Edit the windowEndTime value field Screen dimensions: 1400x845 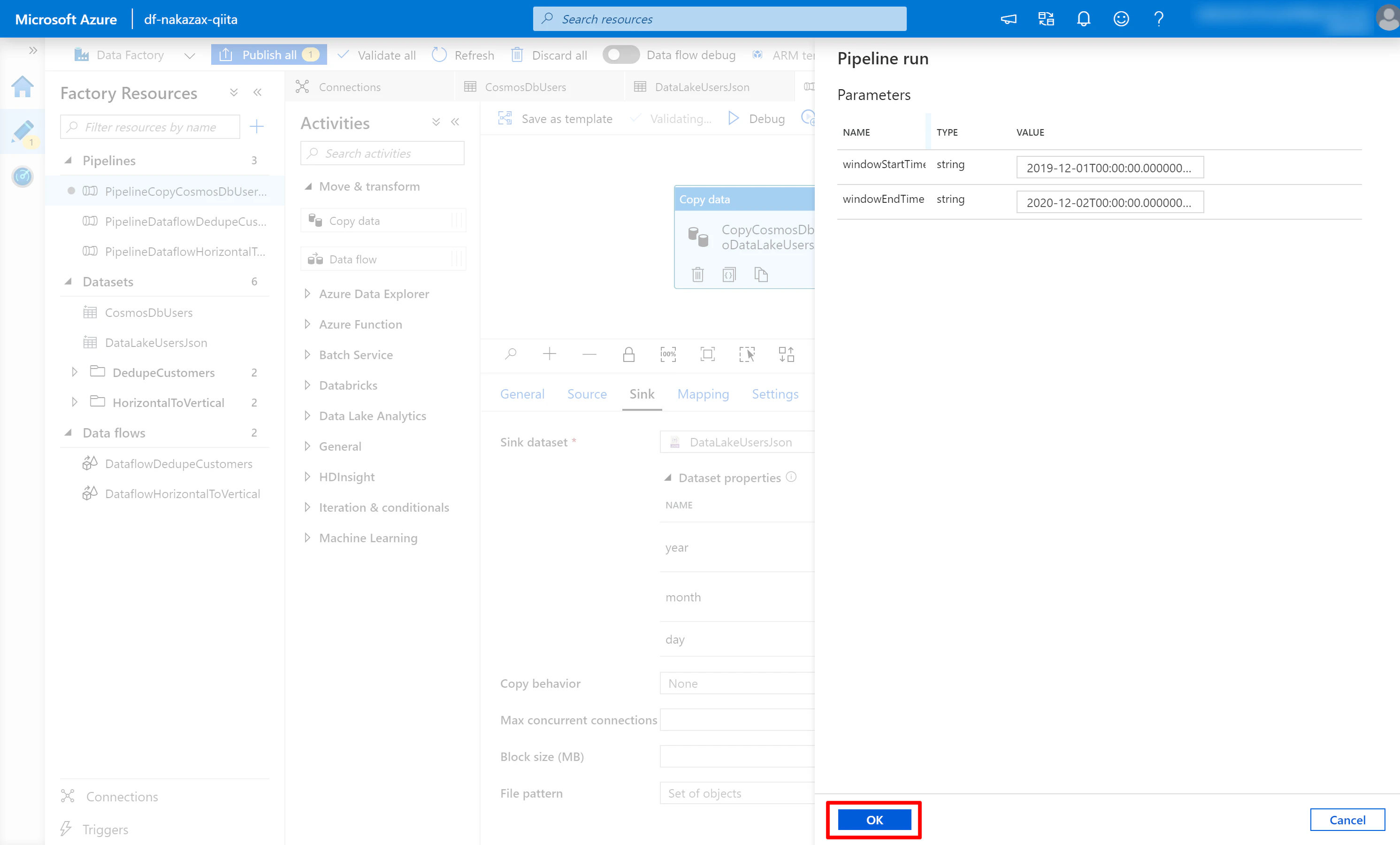[x=1109, y=202]
